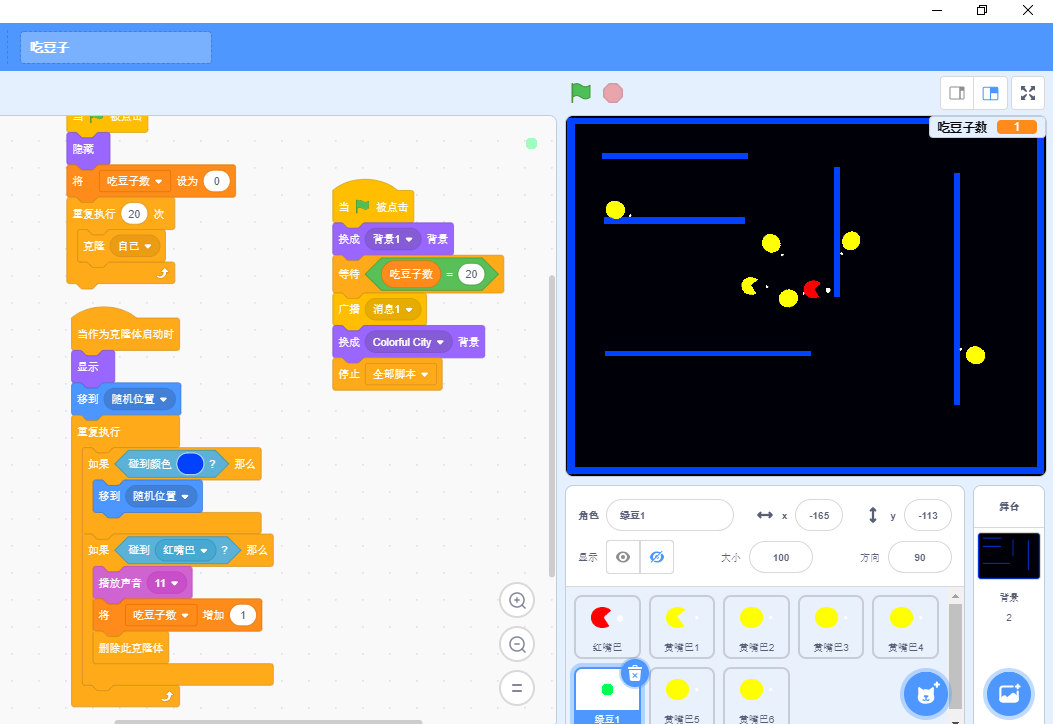Open the choose a backdrop button

(x=1009, y=693)
